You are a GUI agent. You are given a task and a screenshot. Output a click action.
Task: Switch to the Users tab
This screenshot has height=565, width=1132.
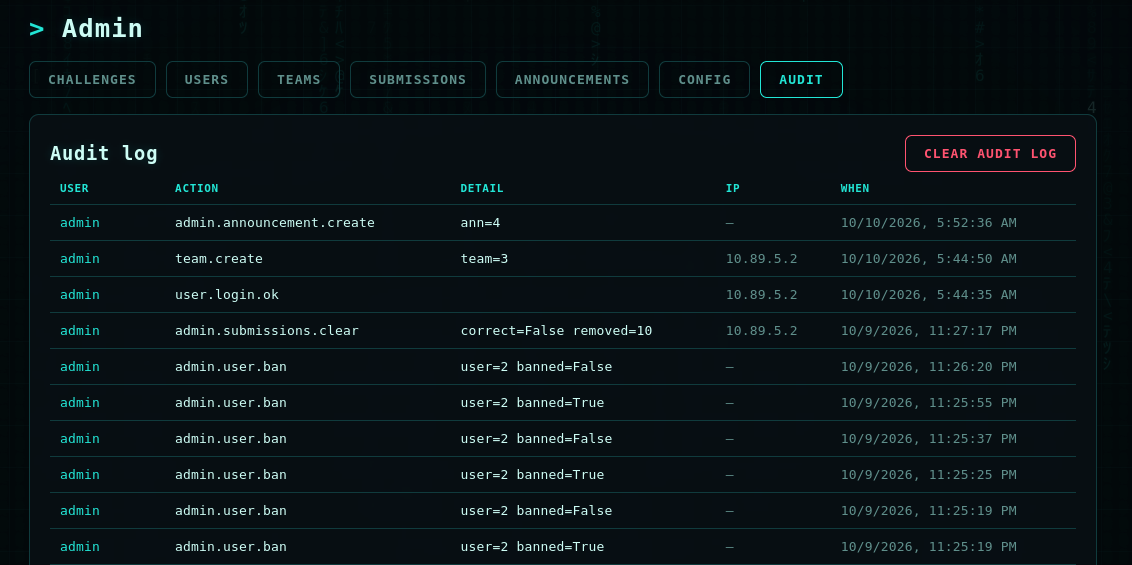(x=206, y=79)
